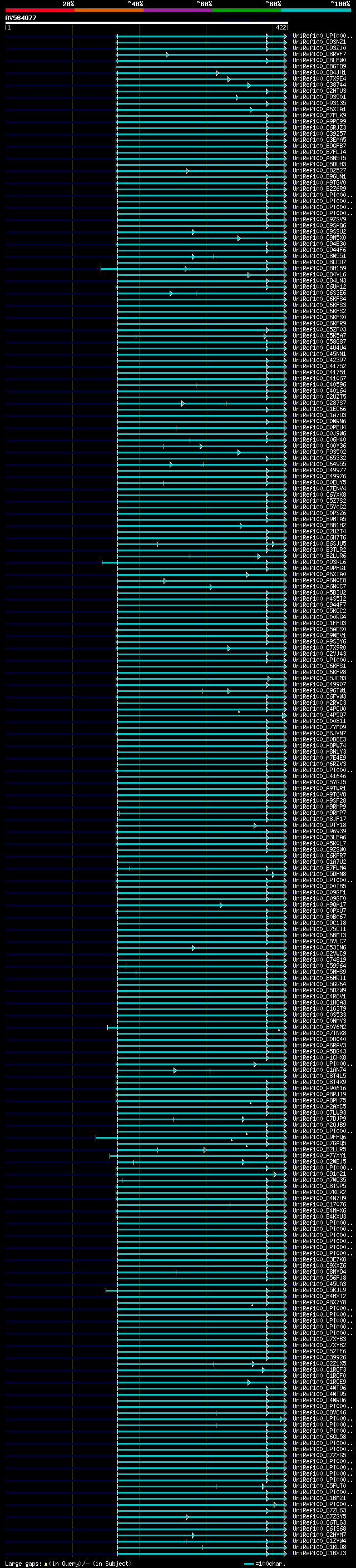The width and height of the screenshot is (356, 1568).
Task: Click the green ~80% identity legend bar
Action: tap(247, 10)
